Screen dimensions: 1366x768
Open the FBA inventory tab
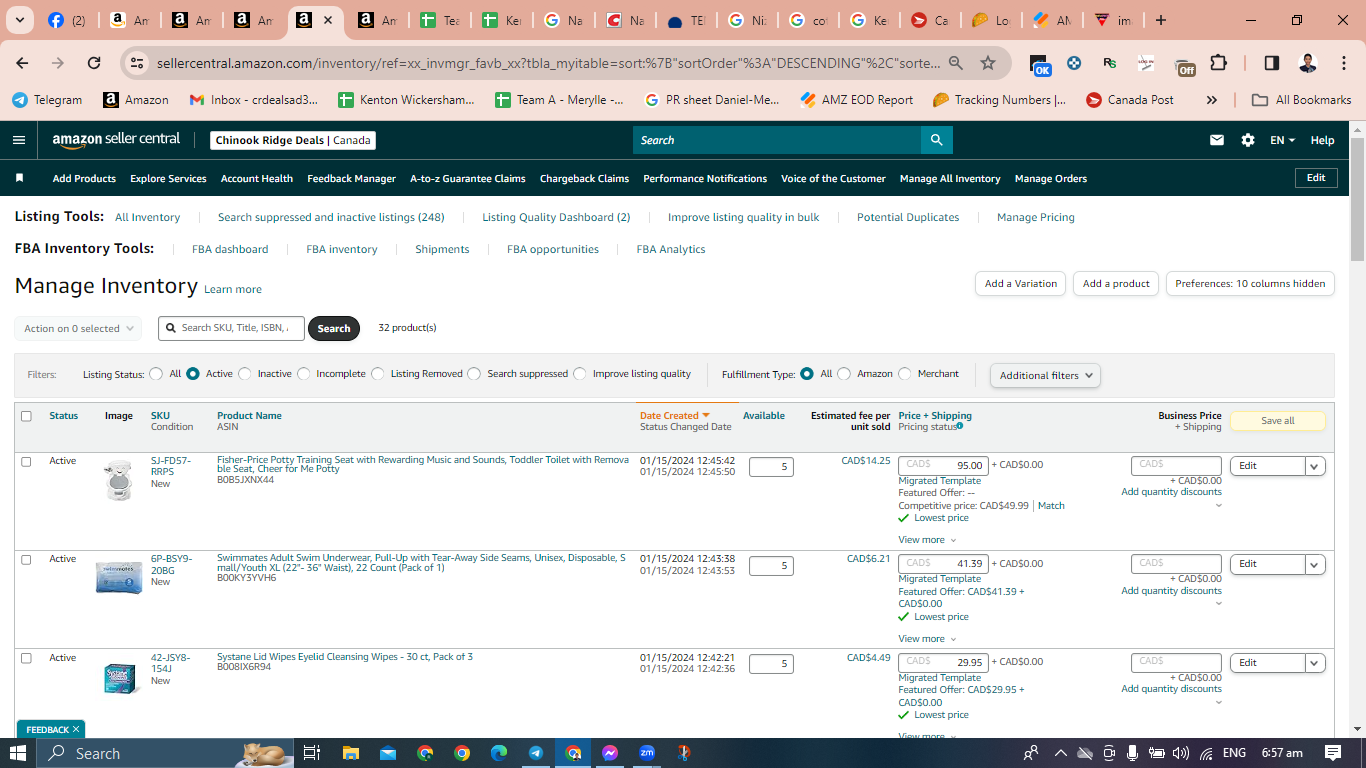pos(342,249)
